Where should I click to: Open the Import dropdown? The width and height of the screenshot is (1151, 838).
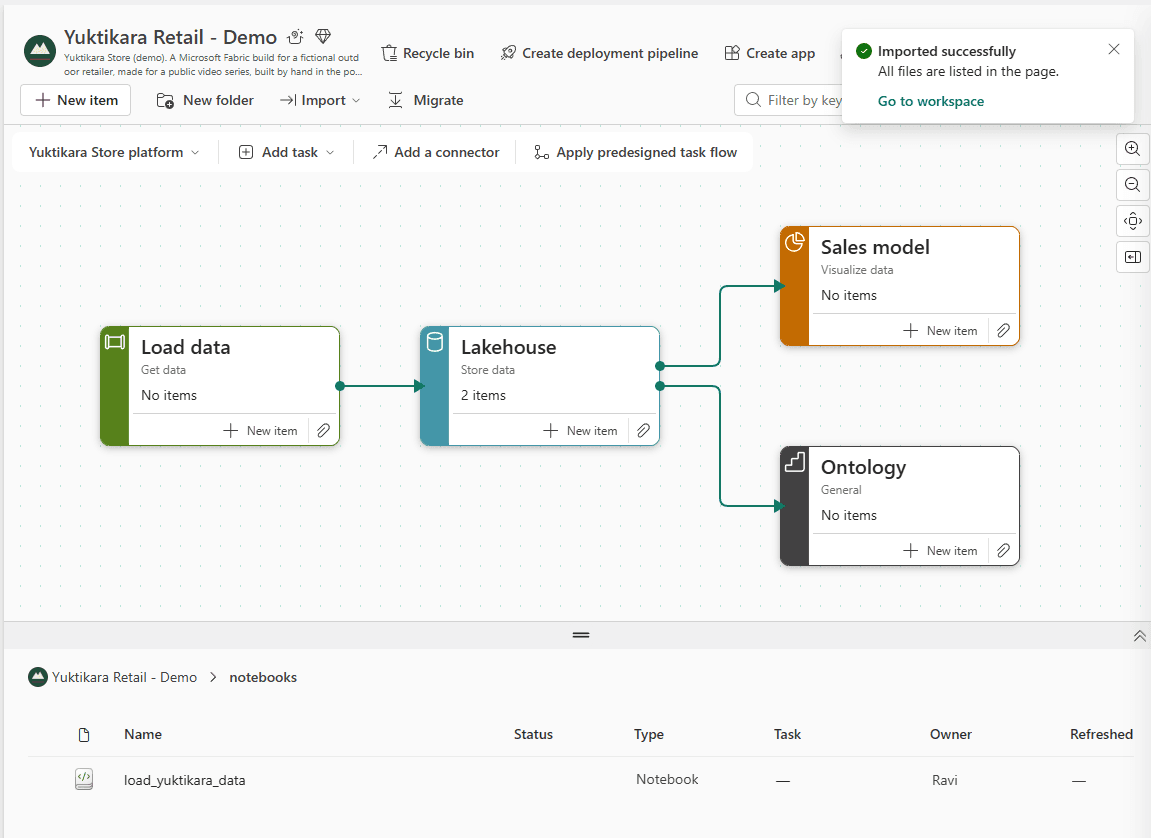[320, 100]
